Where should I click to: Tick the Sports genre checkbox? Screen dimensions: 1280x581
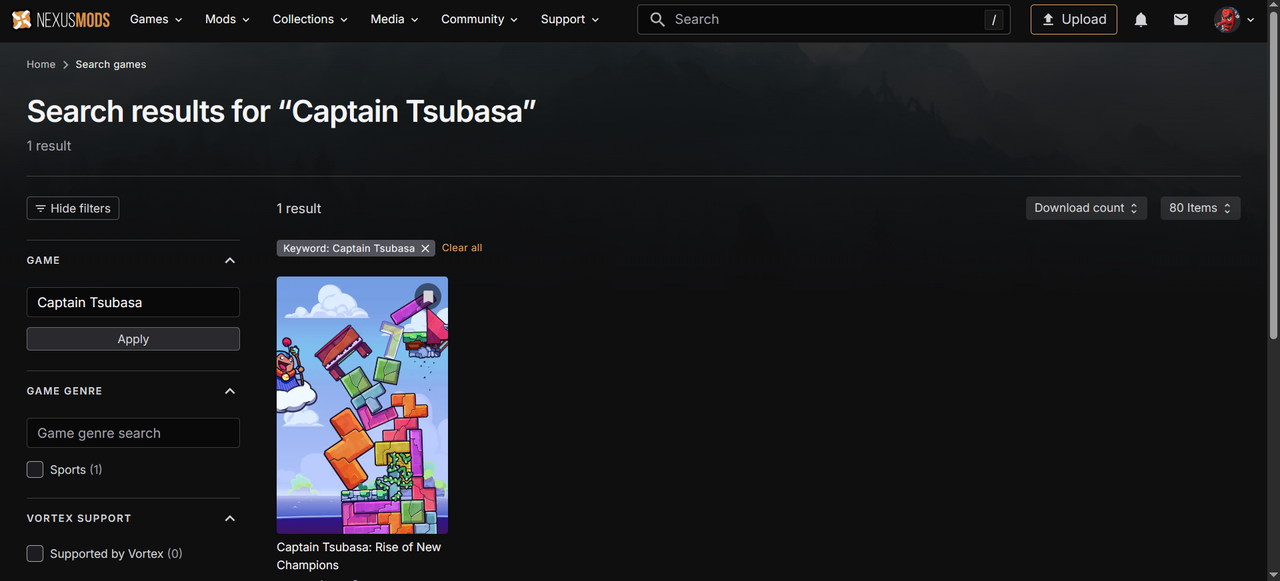(35, 469)
